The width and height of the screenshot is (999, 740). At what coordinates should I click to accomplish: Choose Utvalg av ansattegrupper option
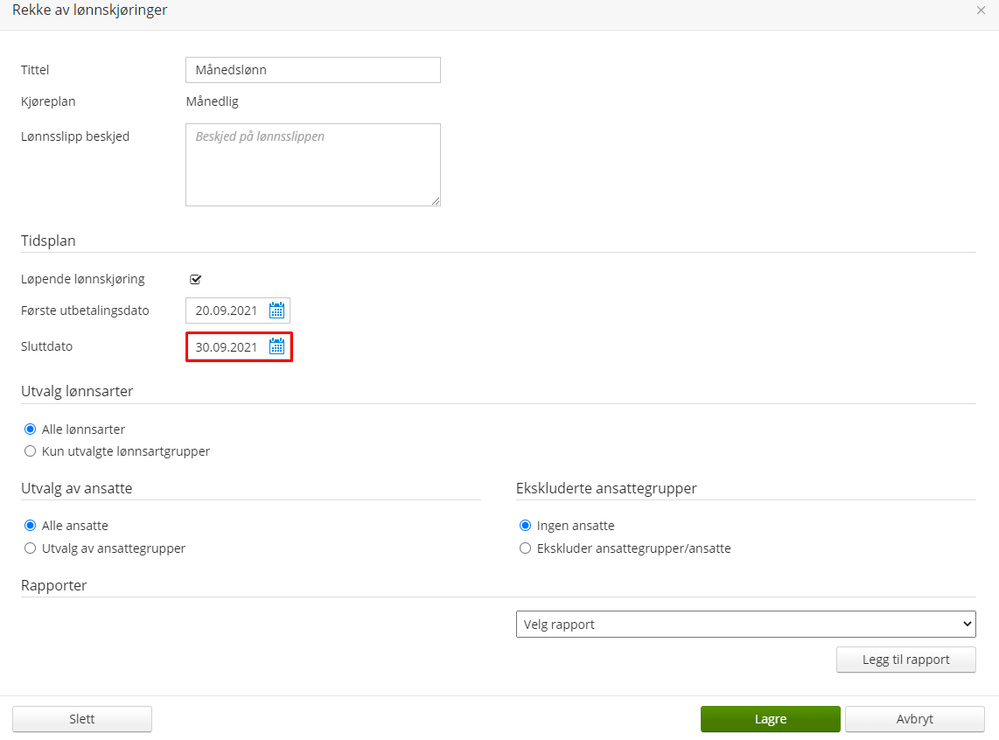pos(30,548)
